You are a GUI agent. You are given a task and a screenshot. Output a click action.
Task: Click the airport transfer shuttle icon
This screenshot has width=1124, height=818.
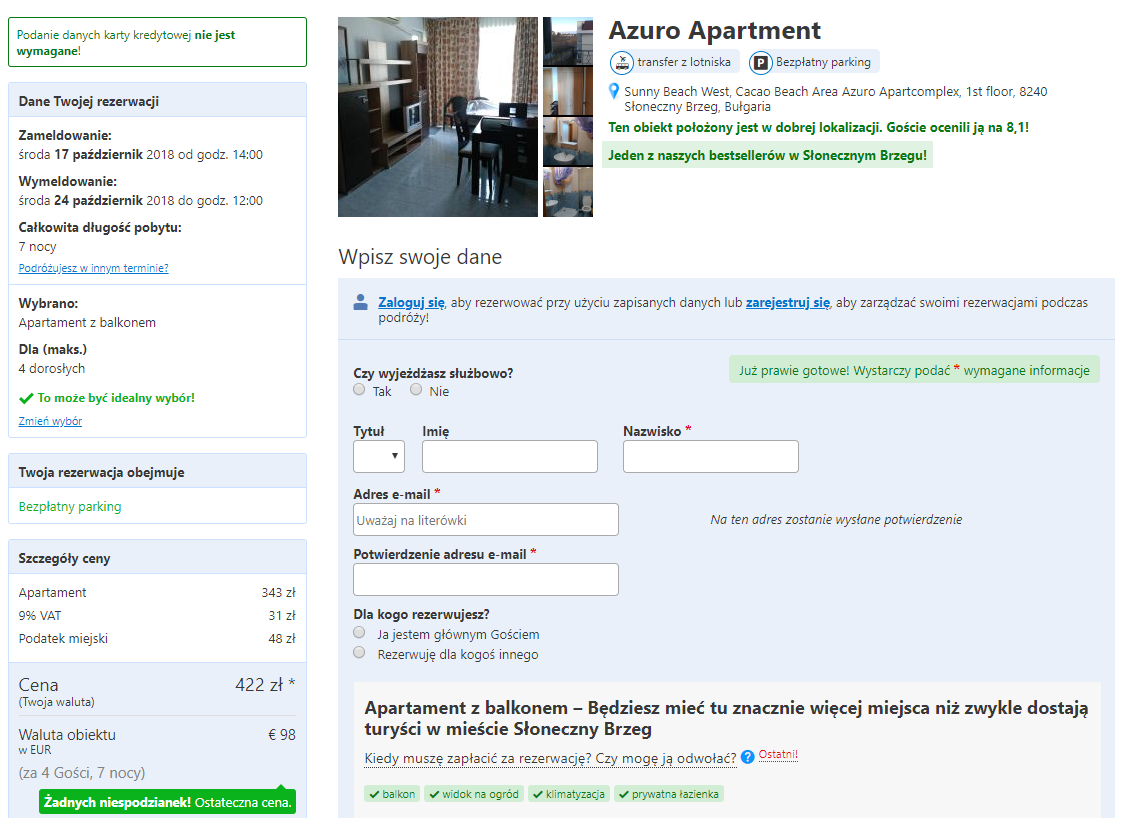click(621, 62)
